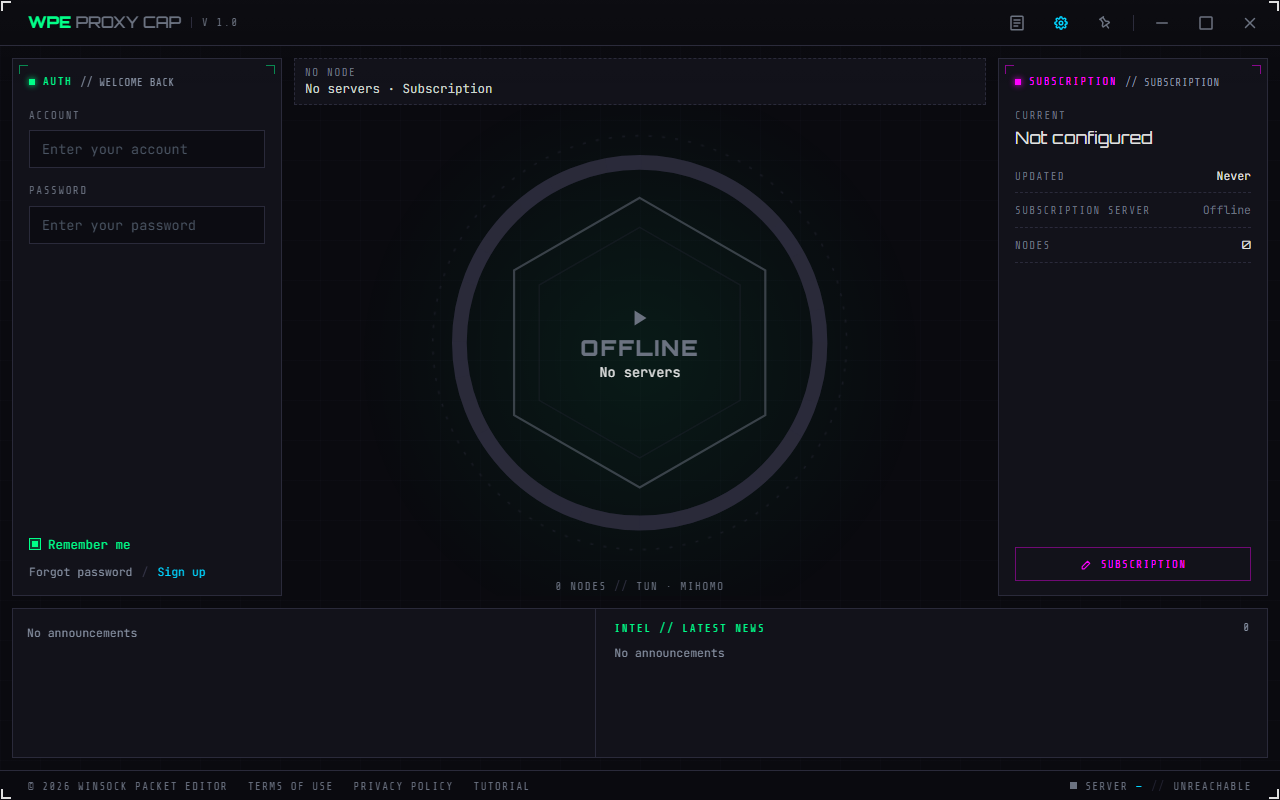1280x800 pixels.
Task: Open the Tutorial footer link
Action: pos(501,786)
